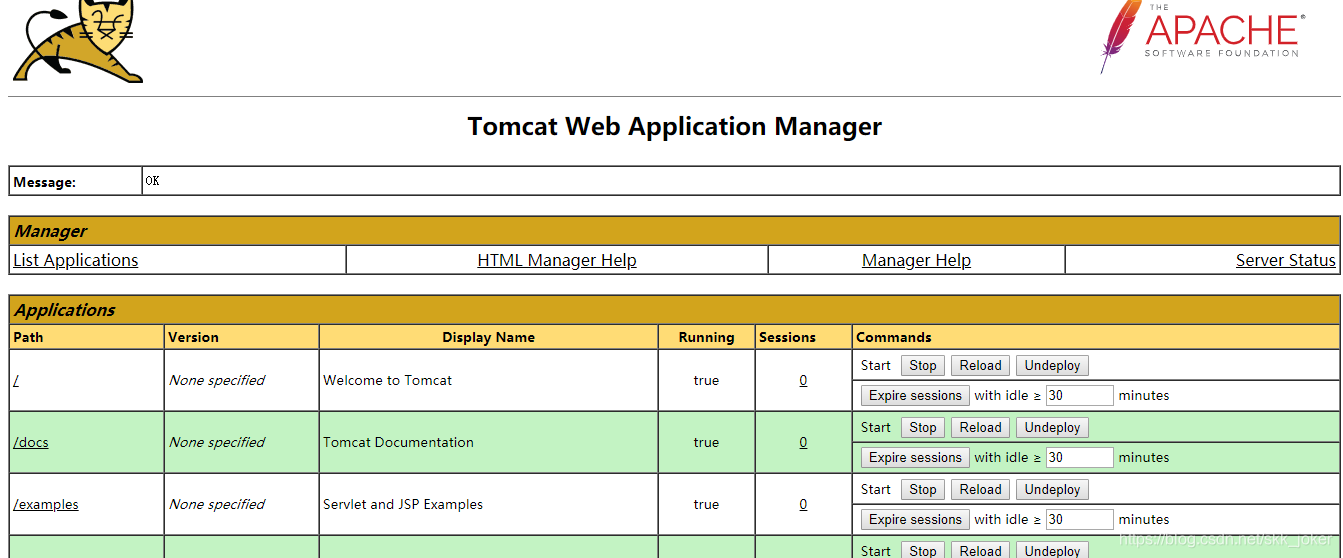Focus idle minutes field for root application
Screen dimensions: 1343x558
coord(1079,396)
